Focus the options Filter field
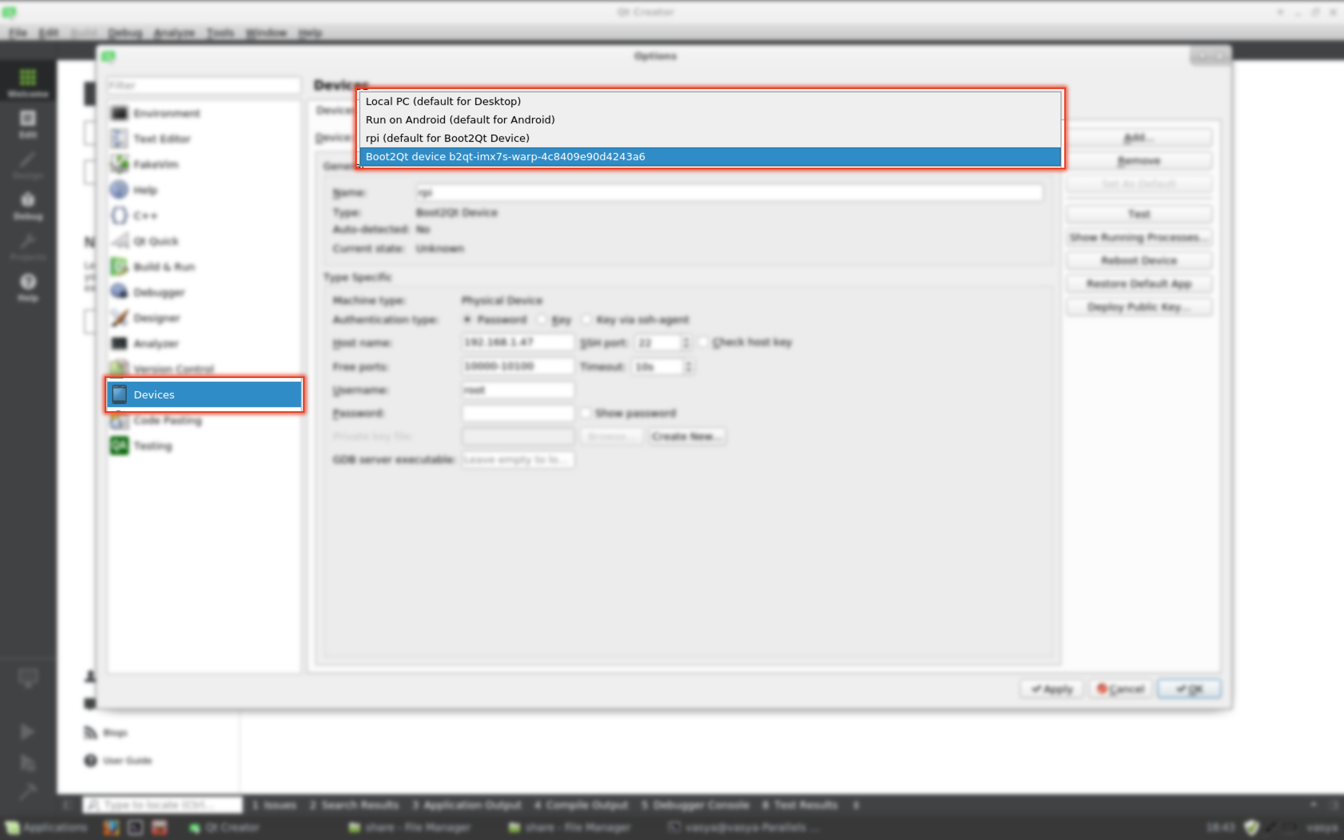Image resolution: width=1344 pixels, height=840 pixels. pos(204,86)
